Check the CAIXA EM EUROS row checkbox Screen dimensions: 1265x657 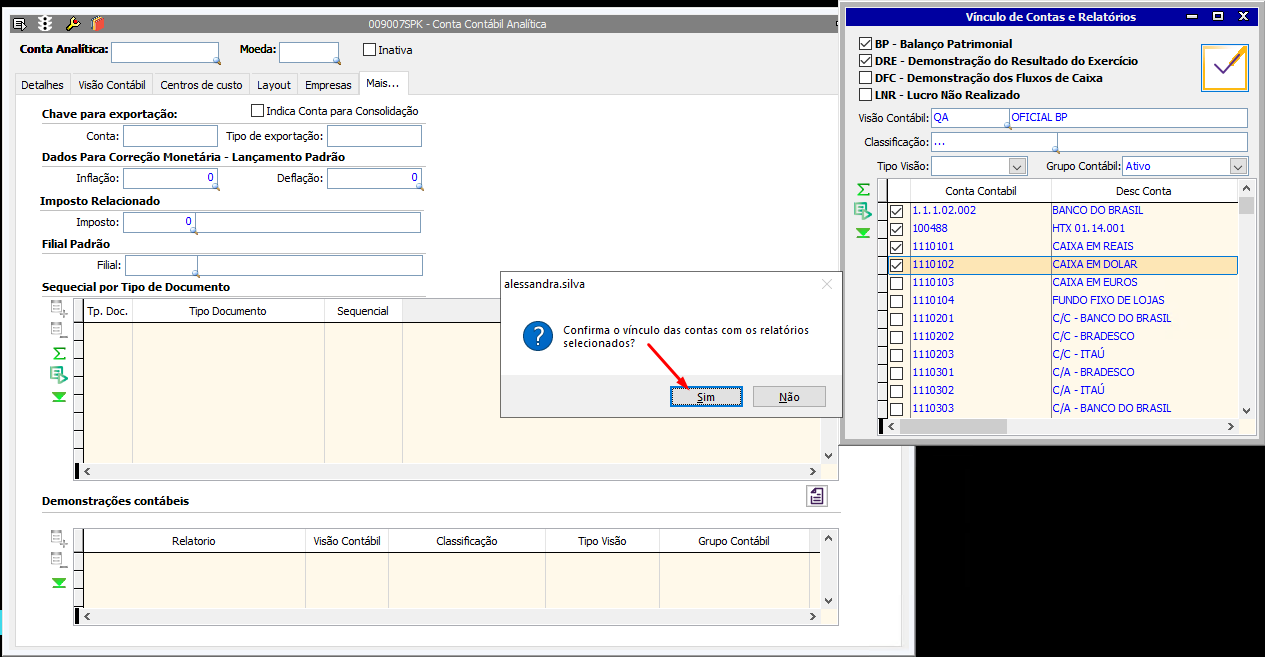point(897,283)
